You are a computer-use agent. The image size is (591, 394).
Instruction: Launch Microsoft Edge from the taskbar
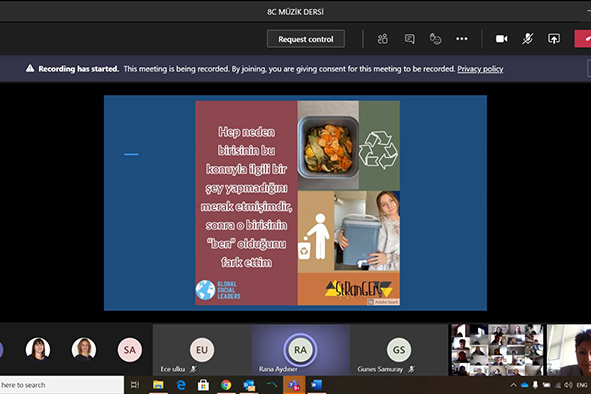pyautogui.click(x=181, y=385)
